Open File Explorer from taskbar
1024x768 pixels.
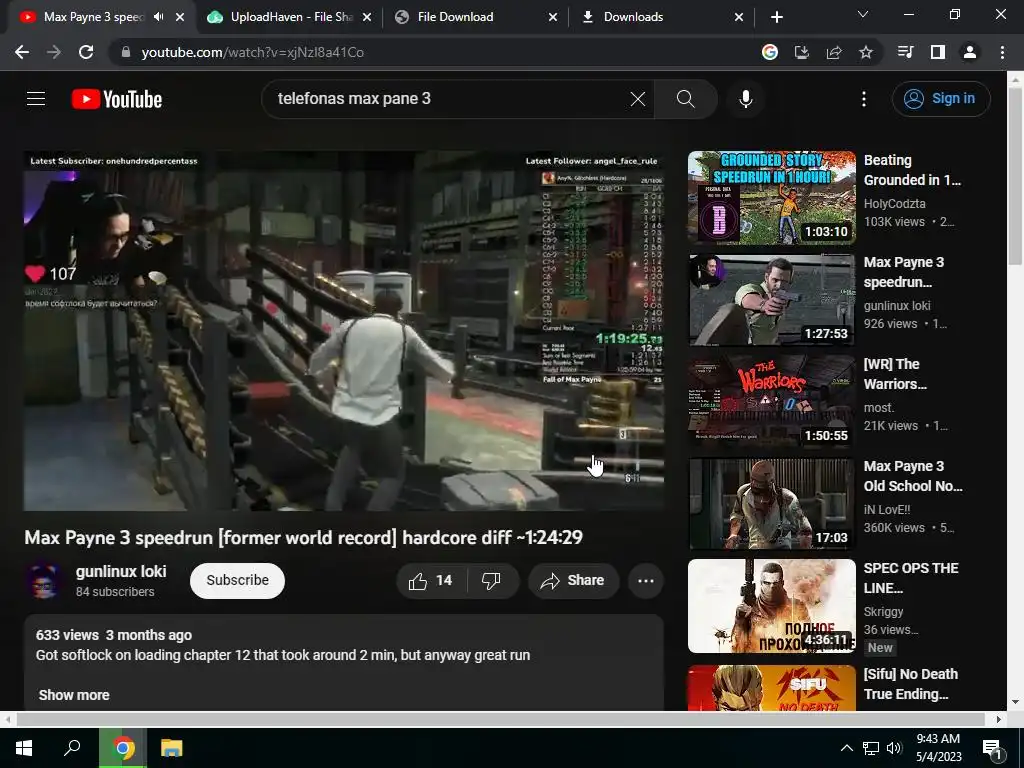click(172, 748)
